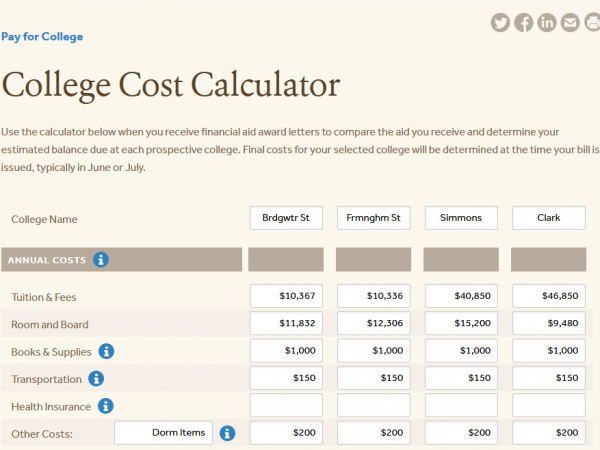
Task: Share page on LinkedIn
Action: [x=547, y=23]
